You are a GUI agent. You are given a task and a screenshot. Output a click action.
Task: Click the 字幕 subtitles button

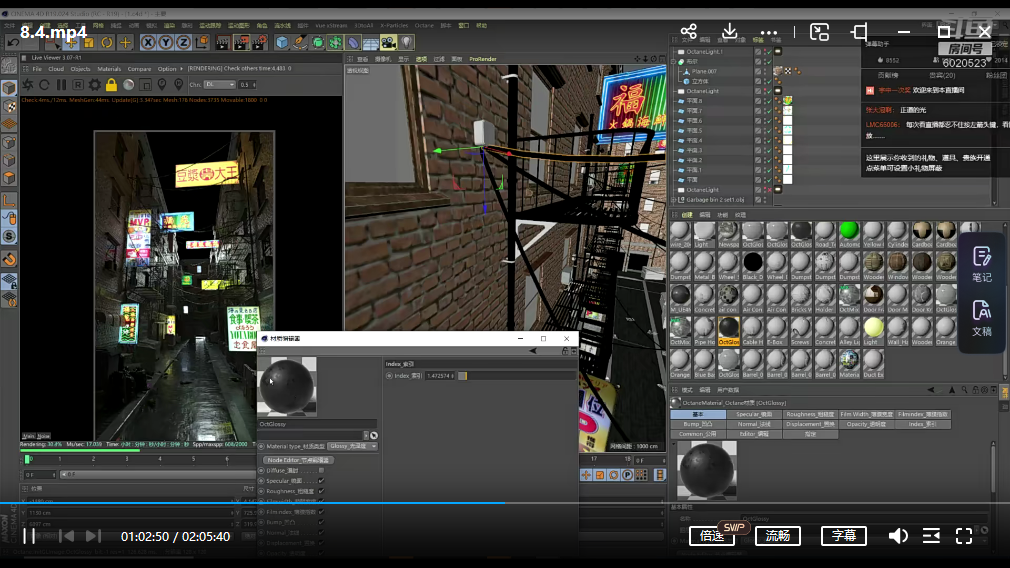point(844,536)
